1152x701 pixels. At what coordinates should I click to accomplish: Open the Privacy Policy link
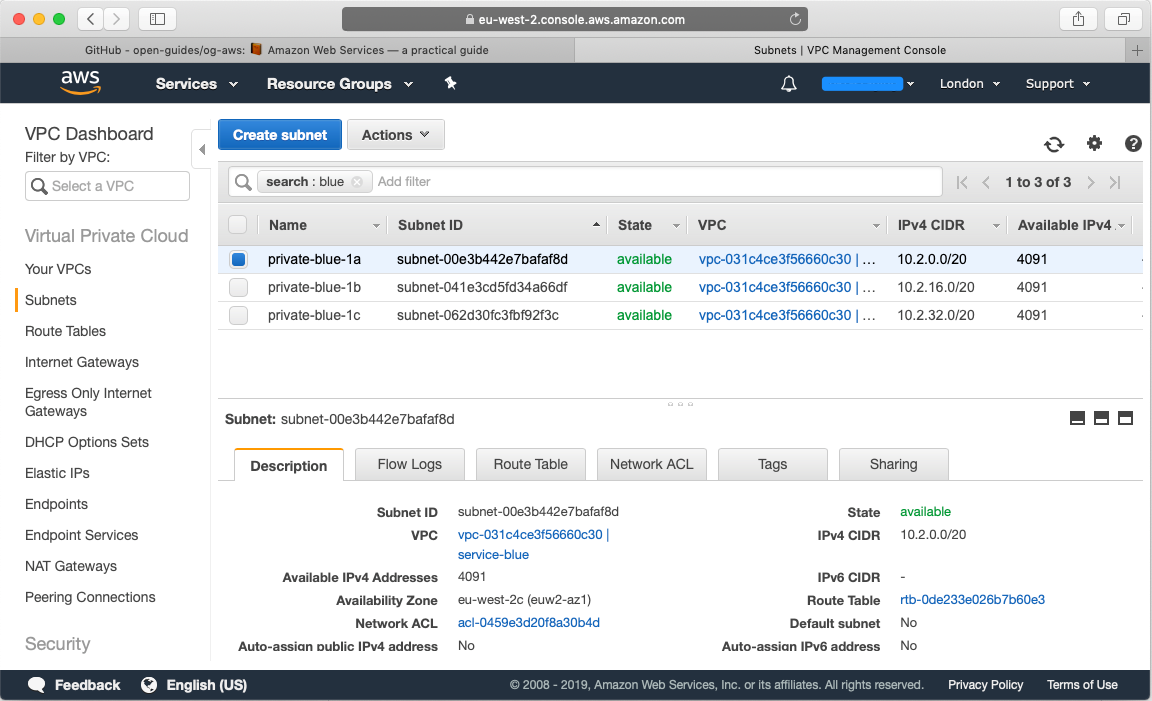coord(985,685)
